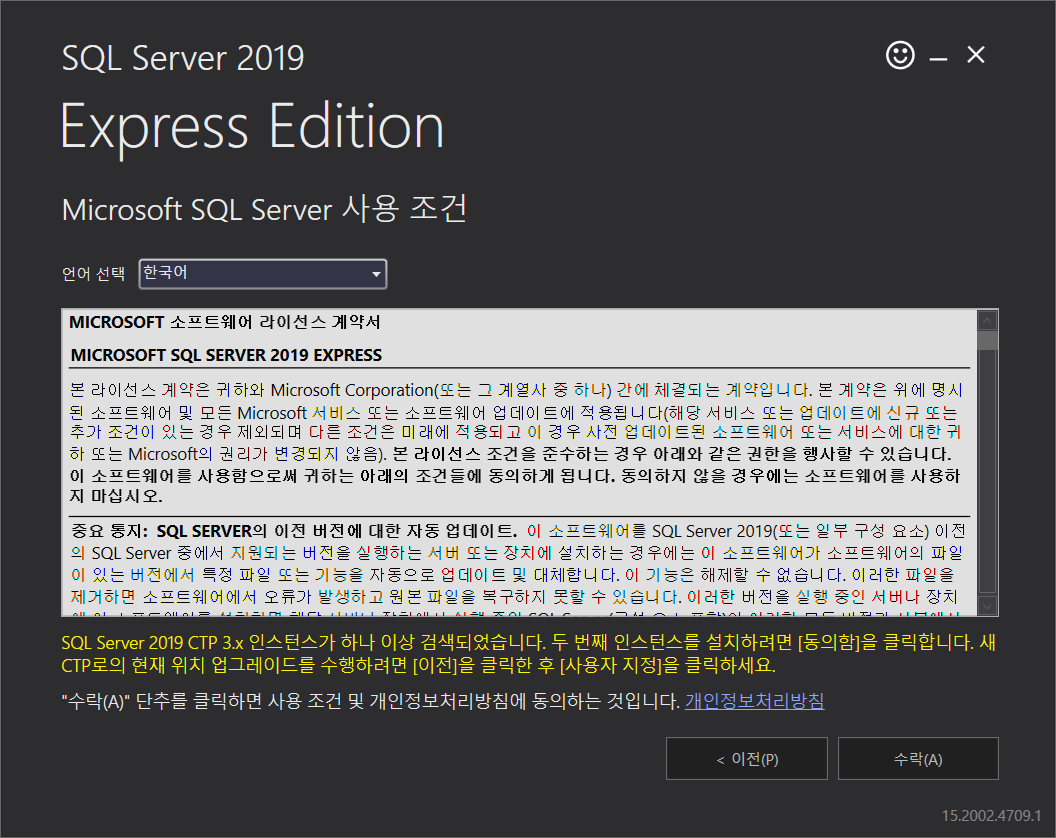Open the 개인정보처리방침 privacy link
This screenshot has width=1056, height=838.
pyautogui.click(x=754, y=701)
